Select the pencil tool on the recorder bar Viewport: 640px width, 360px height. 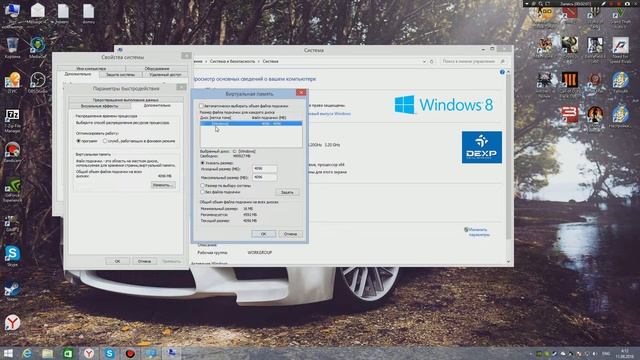click(603, 4)
